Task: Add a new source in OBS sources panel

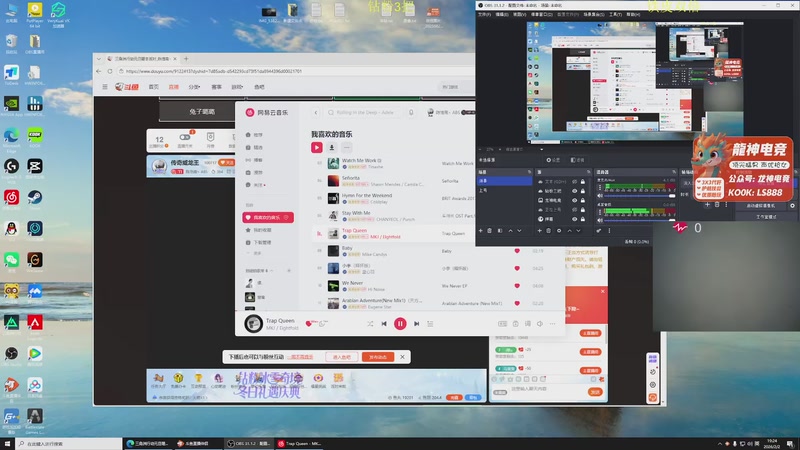Action: pos(539,231)
